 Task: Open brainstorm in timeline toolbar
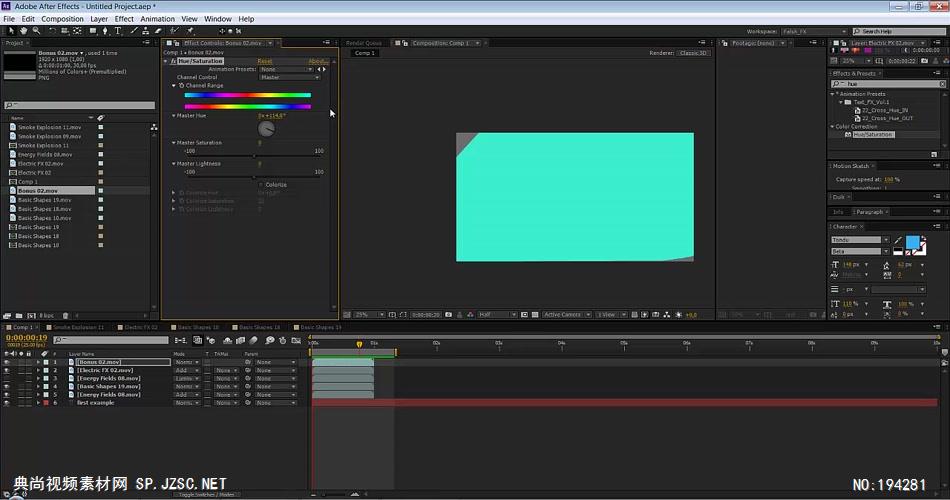(270, 341)
